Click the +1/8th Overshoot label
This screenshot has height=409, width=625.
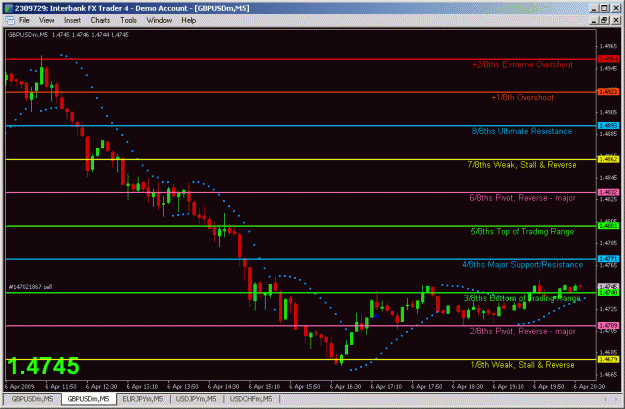tap(523, 98)
